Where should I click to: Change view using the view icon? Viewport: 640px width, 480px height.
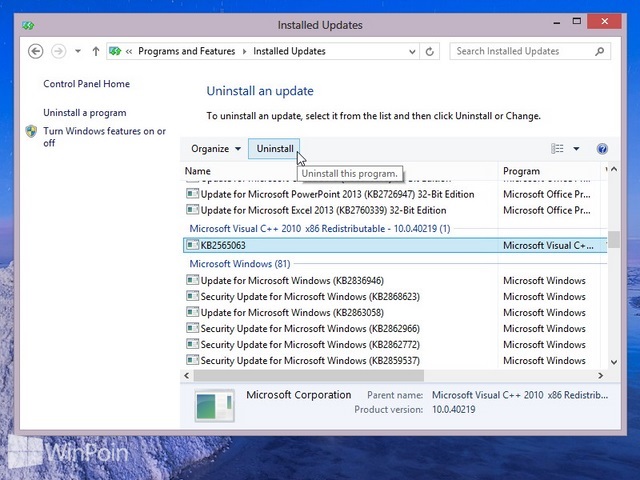(x=557, y=149)
